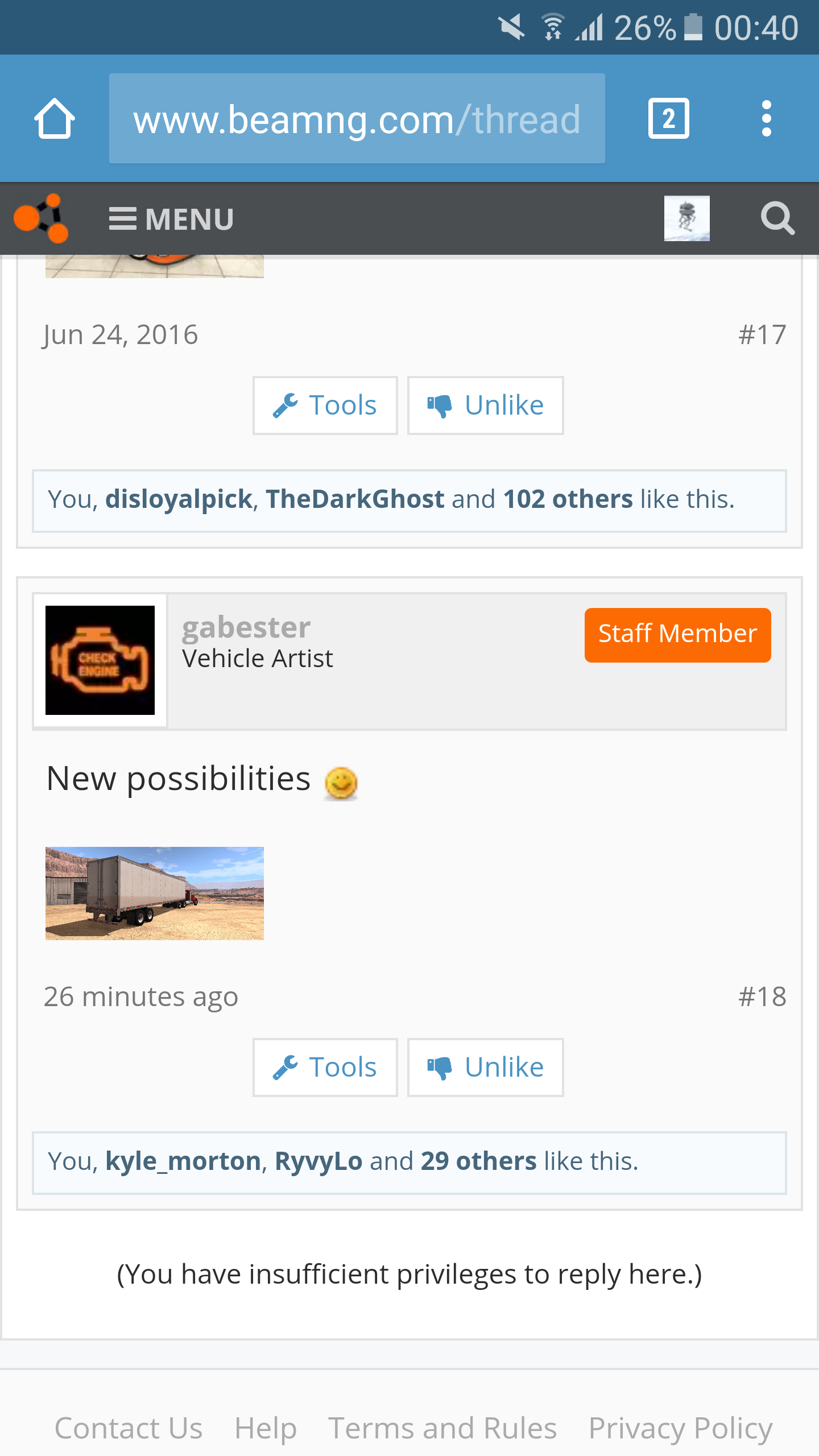
Task: Open kyle_morton's profile
Action: coord(183,1161)
